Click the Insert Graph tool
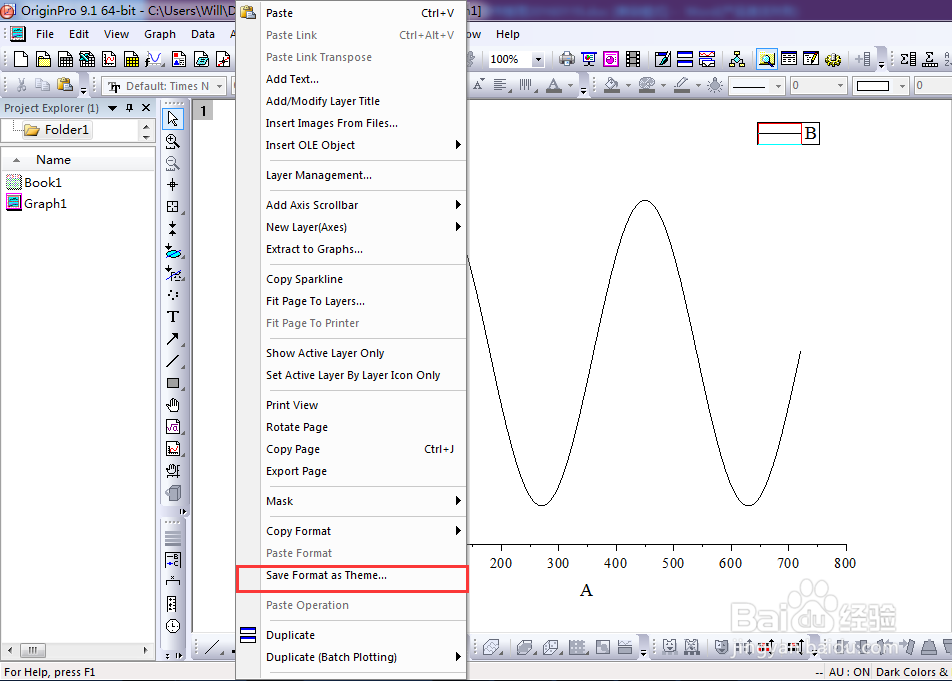Image resolution: width=952 pixels, height=681 pixels. 173,449
